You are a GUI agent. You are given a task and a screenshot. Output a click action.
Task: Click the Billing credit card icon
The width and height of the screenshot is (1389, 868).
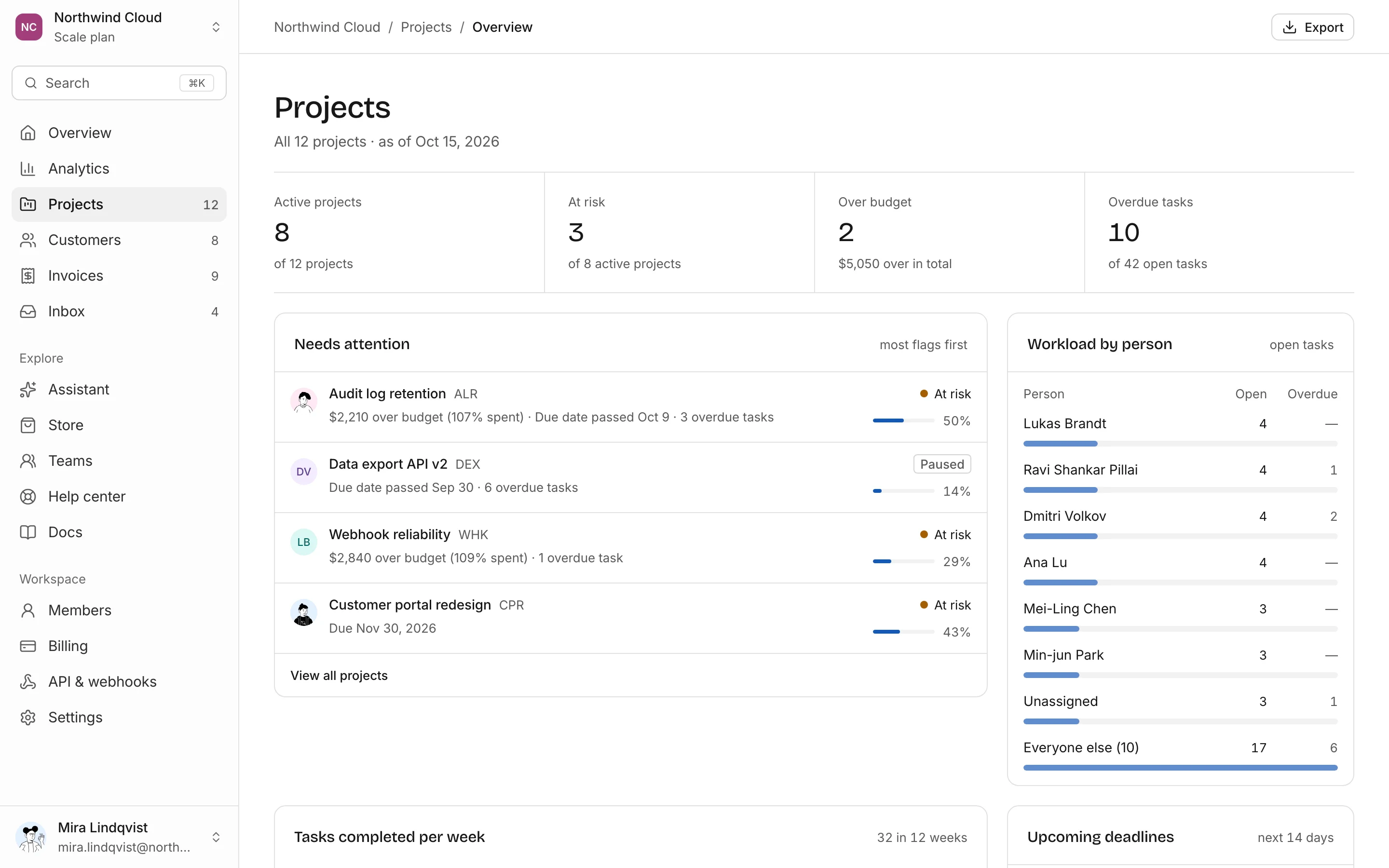tap(27, 646)
